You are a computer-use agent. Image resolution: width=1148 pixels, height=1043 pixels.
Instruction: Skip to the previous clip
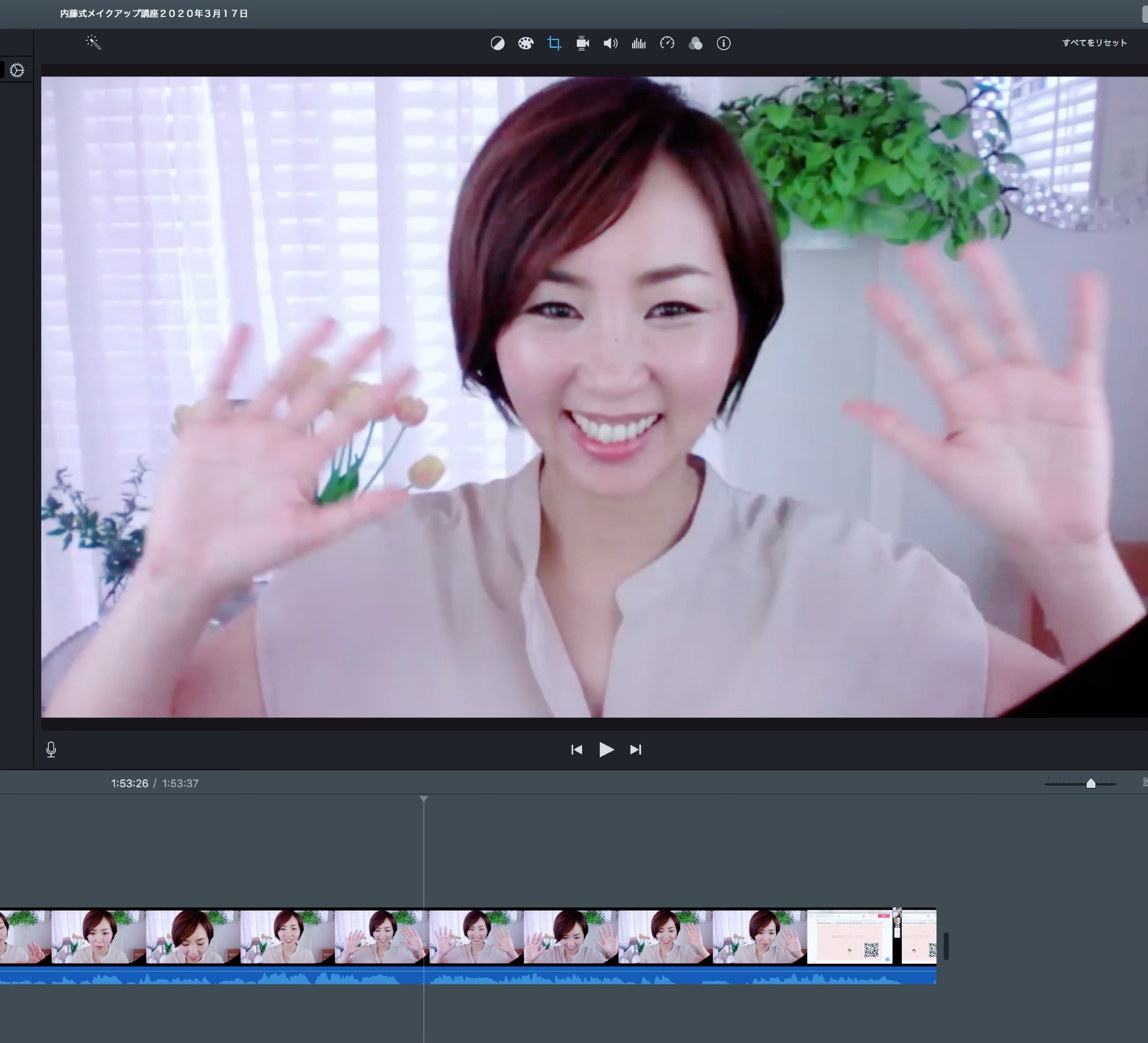point(576,750)
